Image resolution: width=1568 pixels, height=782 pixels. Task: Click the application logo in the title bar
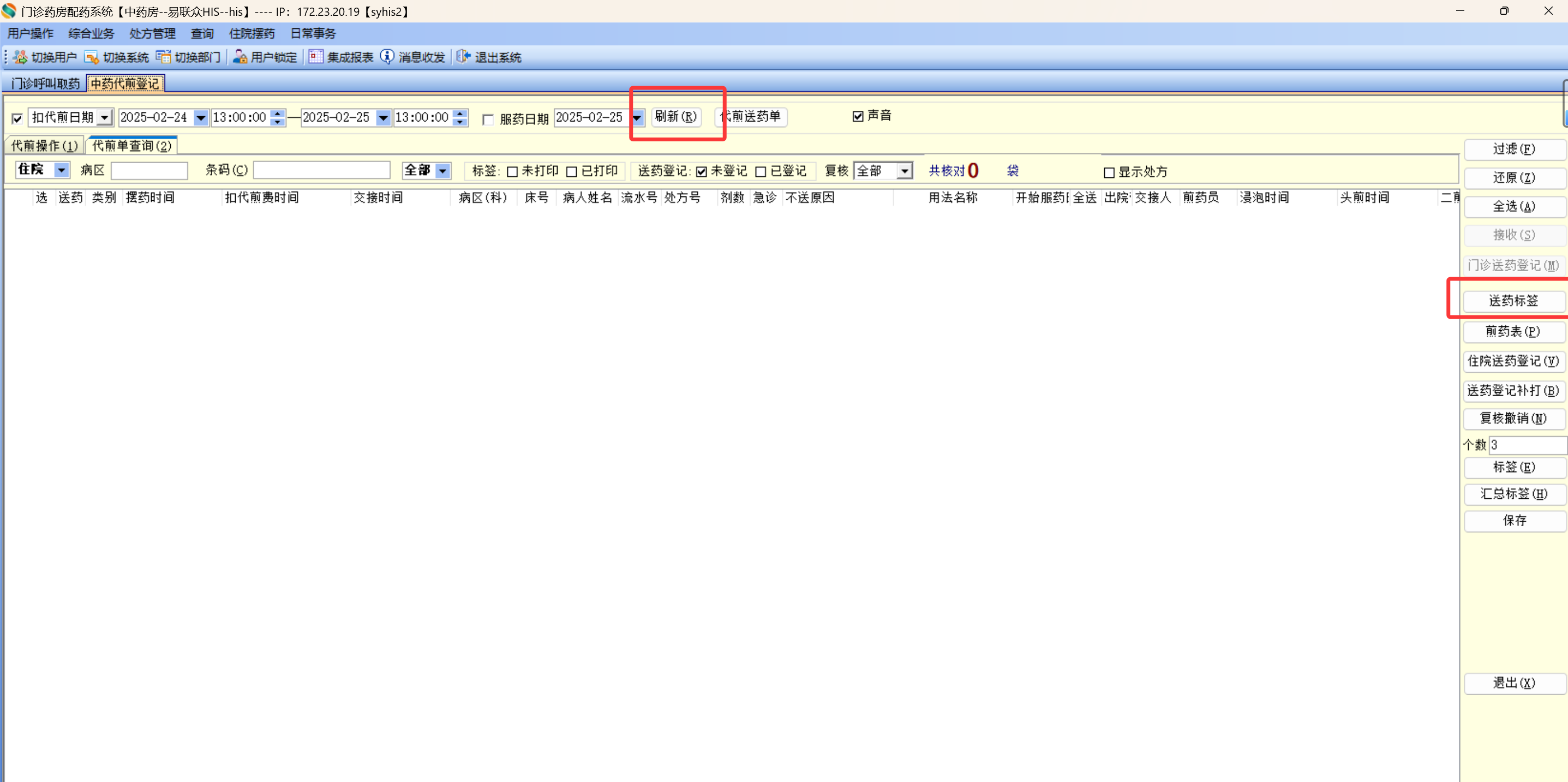click(x=9, y=11)
